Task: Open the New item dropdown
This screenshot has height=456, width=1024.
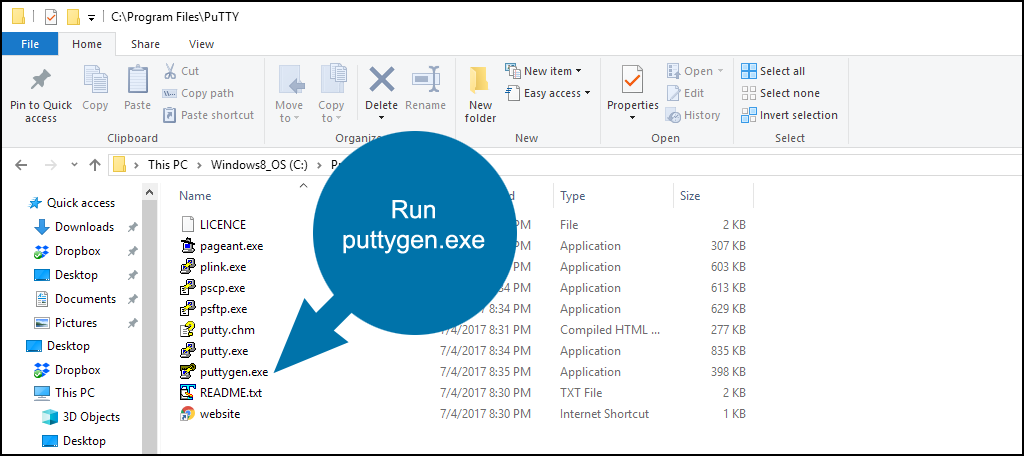Action: tap(543, 71)
